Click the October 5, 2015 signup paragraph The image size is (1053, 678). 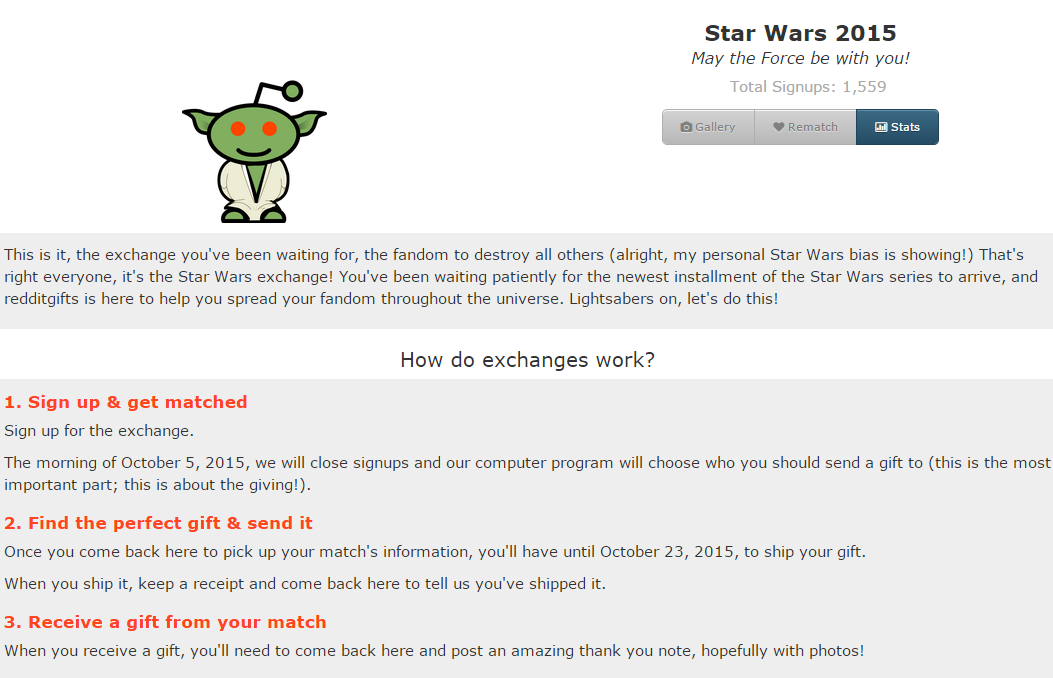click(x=526, y=473)
